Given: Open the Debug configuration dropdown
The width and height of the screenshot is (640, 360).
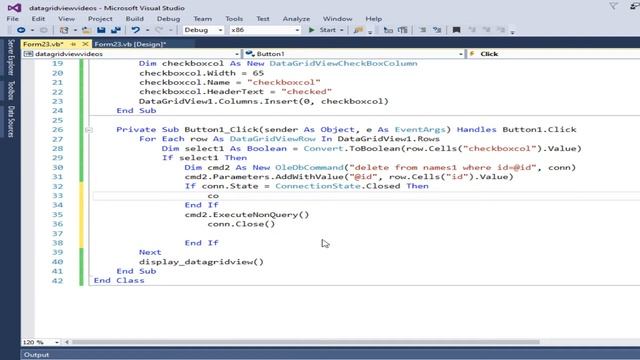Looking at the screenshot, I should click(x=203, y=30).
